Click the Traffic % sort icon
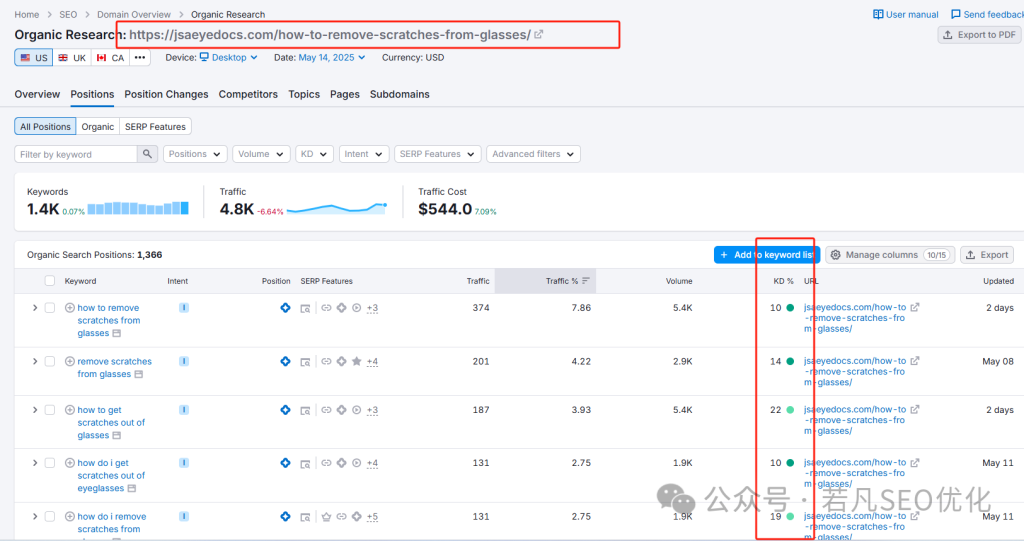Image resolution: width=1024 pixels, height=541 pixels. [586, 281]
